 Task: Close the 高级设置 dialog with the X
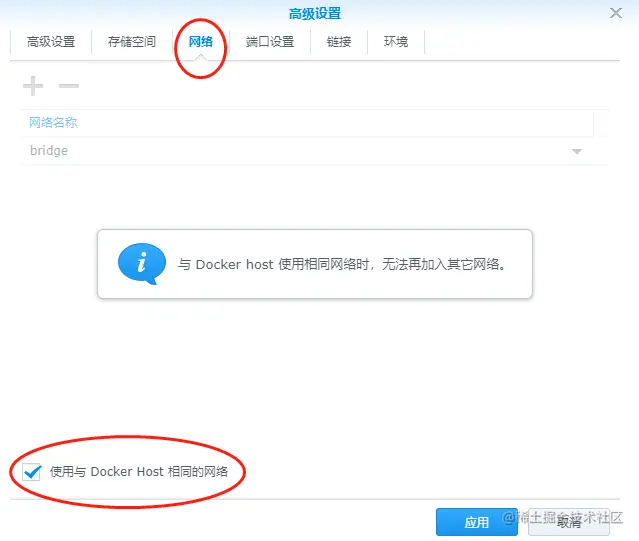[x=616, y=13]
